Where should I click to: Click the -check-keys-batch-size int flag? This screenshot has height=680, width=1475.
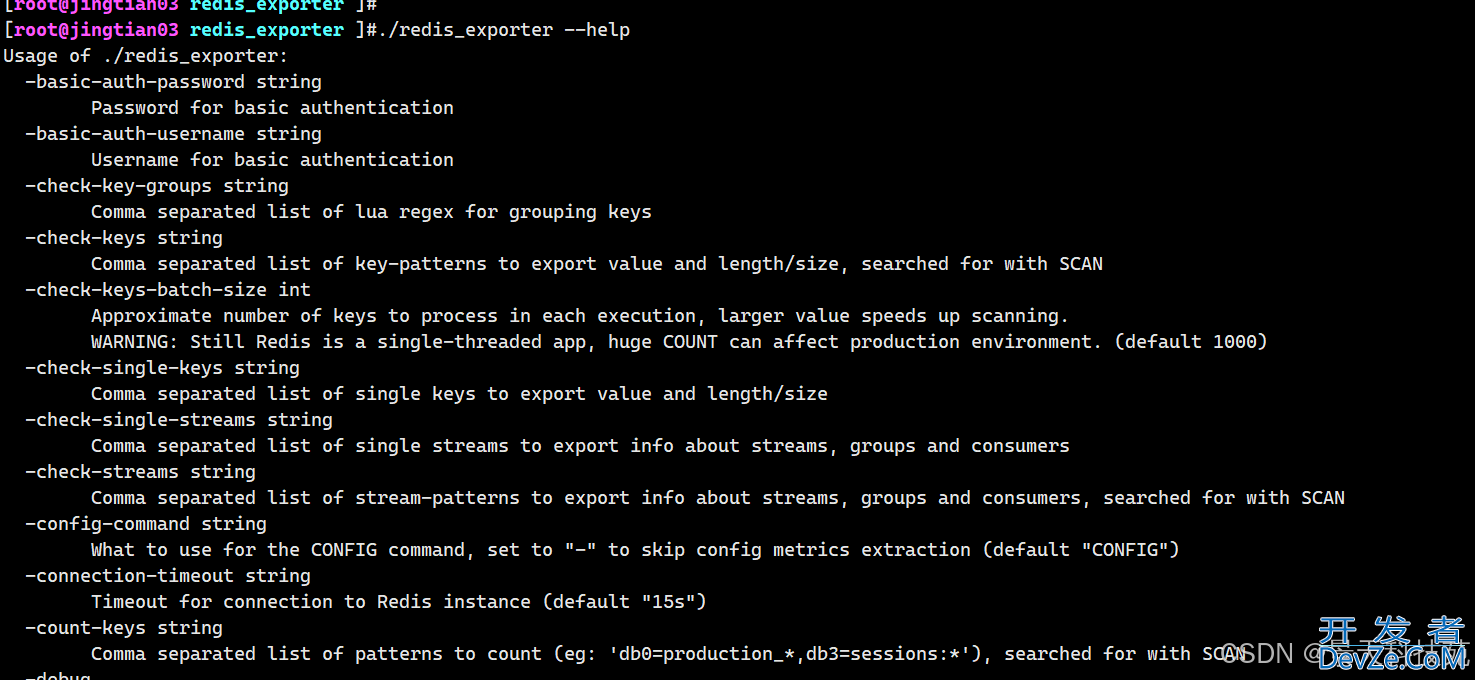168,290
